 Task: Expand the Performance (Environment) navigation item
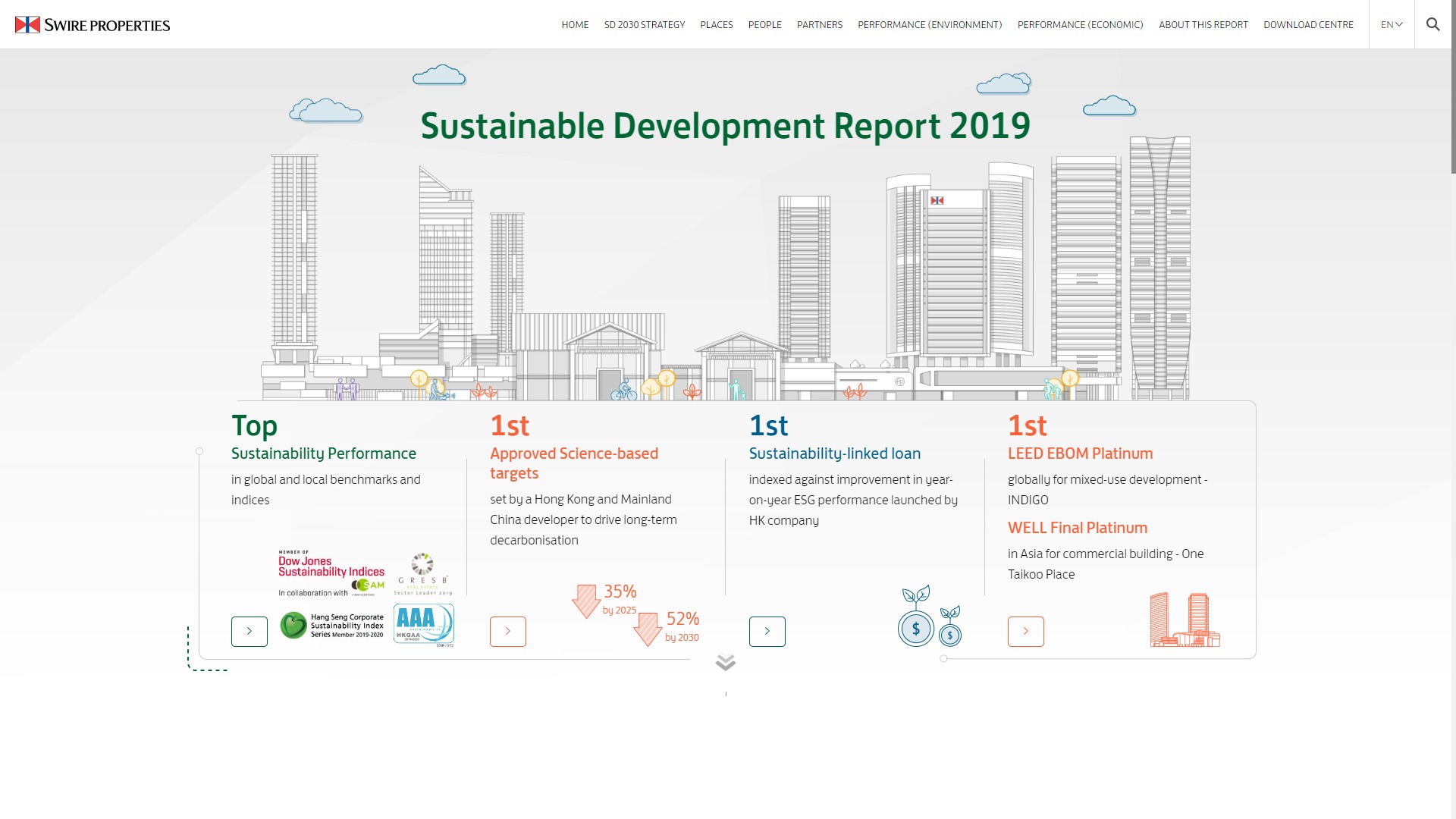(x=929, y=24)
